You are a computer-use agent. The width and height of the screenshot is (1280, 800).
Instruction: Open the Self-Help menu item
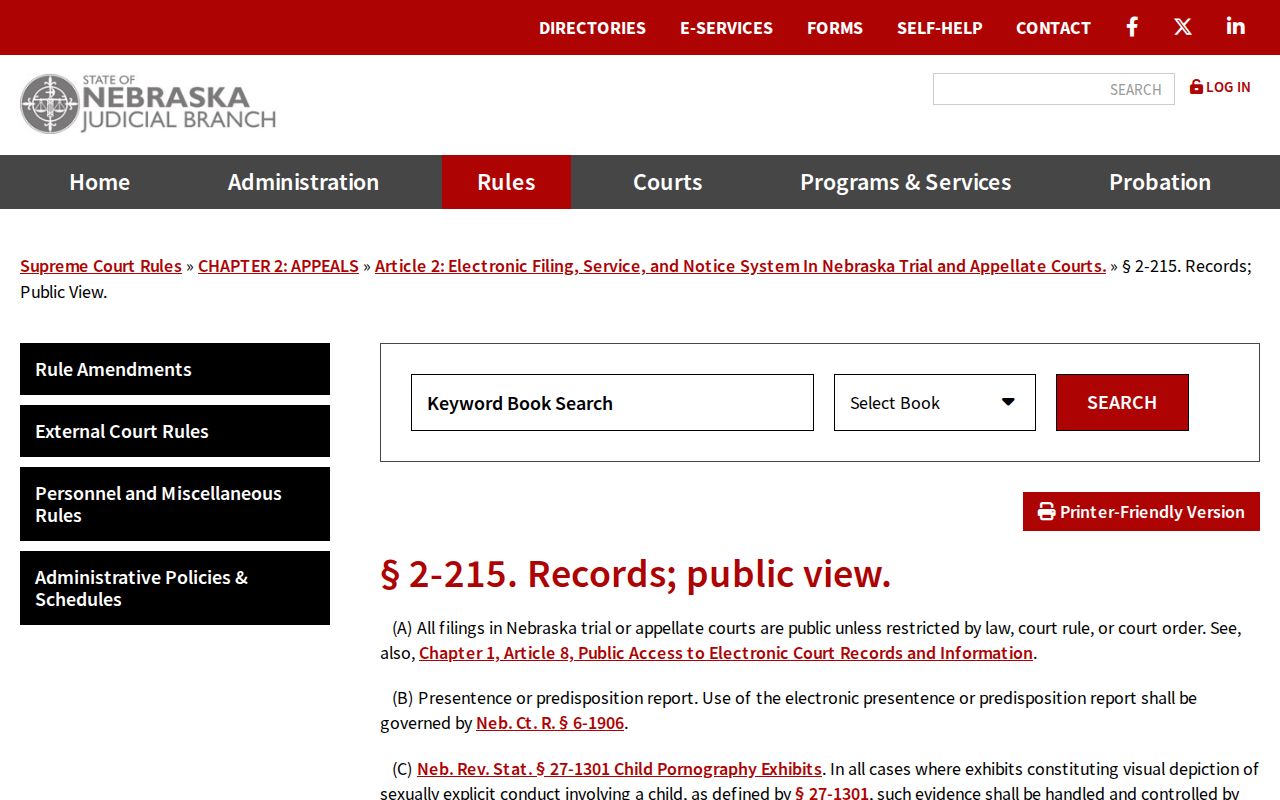(939, 28)
